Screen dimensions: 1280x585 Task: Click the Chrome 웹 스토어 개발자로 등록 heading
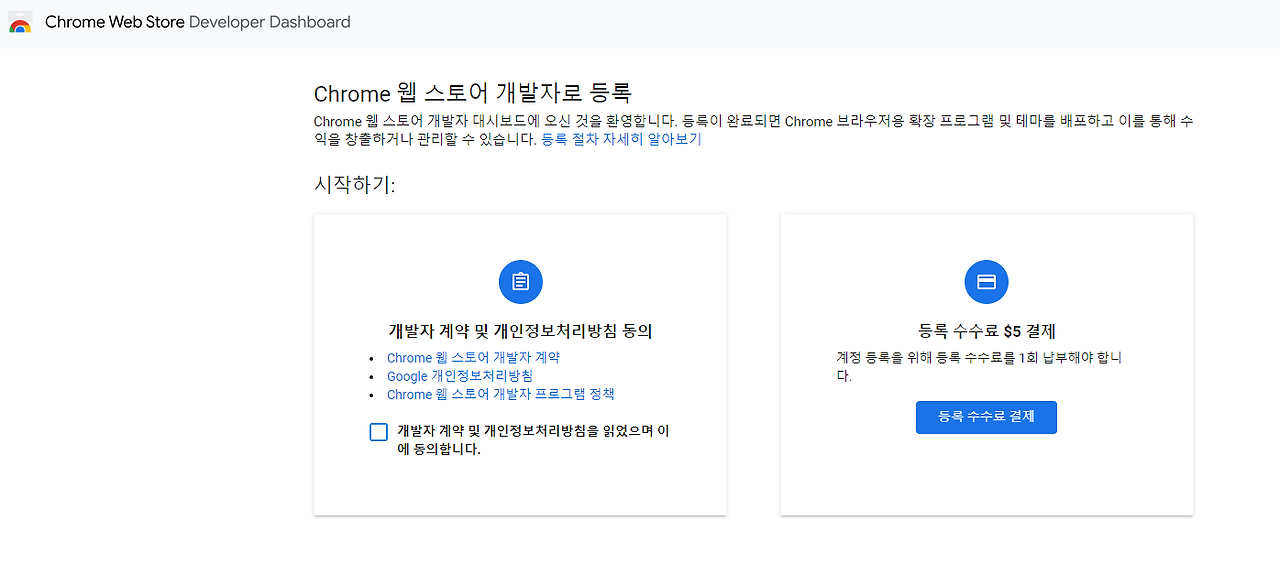[x=473, y=94]
